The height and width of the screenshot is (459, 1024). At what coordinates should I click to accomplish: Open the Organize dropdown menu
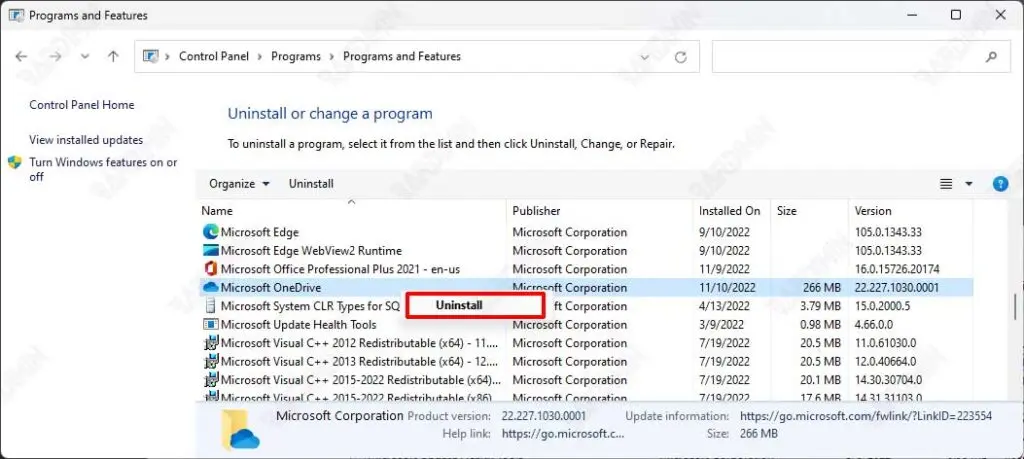coord(239,184)
